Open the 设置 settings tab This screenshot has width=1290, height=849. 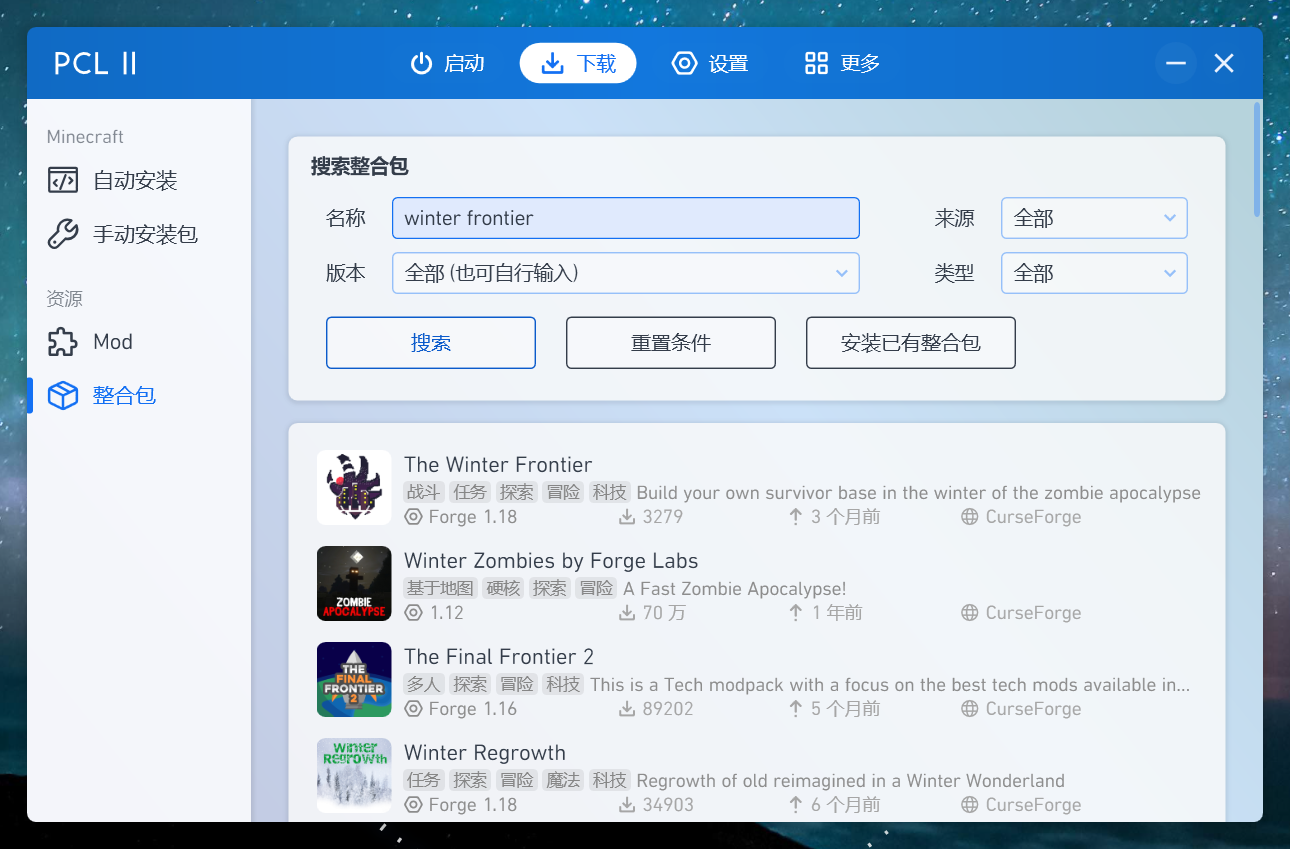click(x=710, y=64)
